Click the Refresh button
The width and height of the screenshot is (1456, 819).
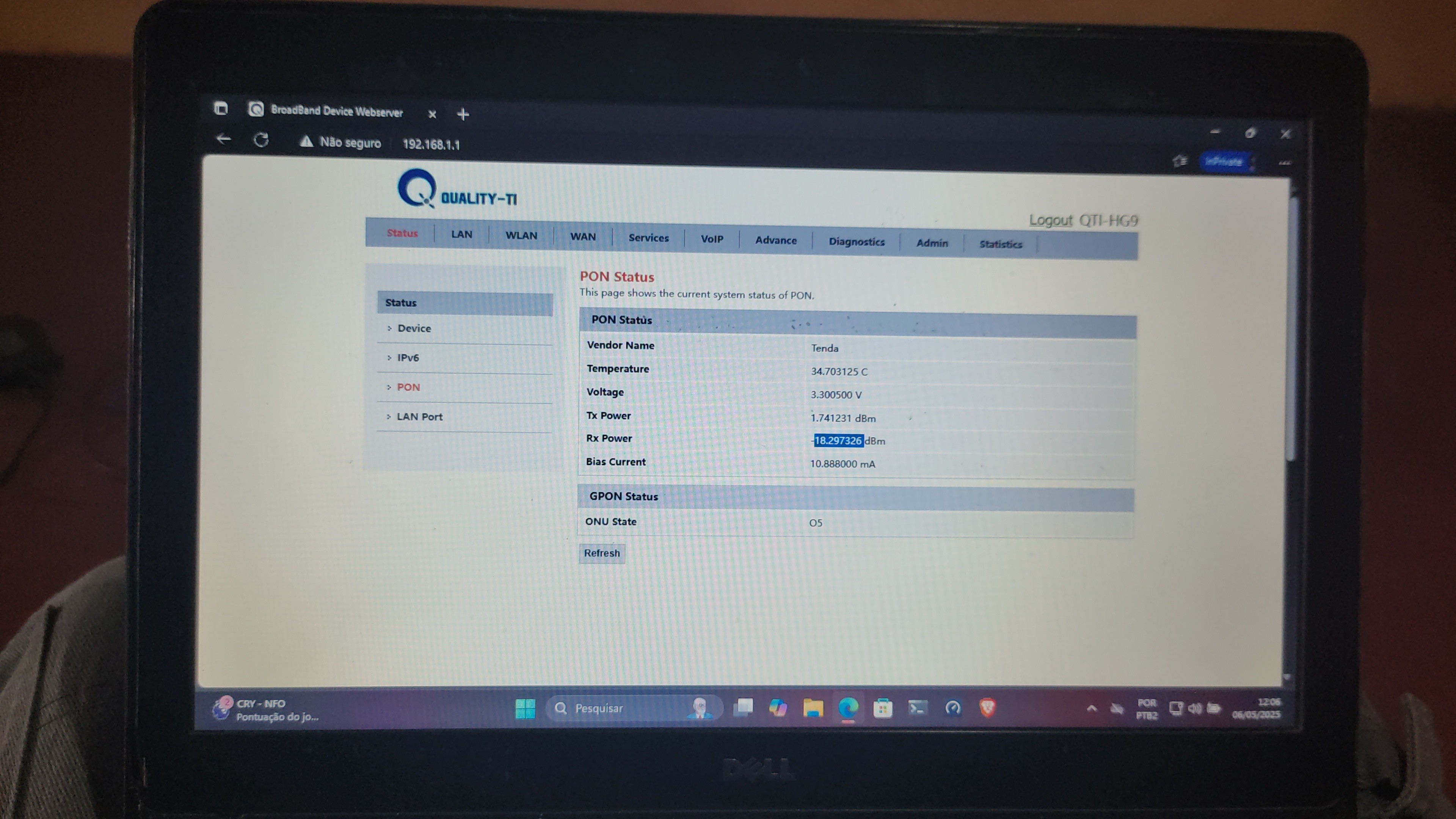(x=602, y=553)
